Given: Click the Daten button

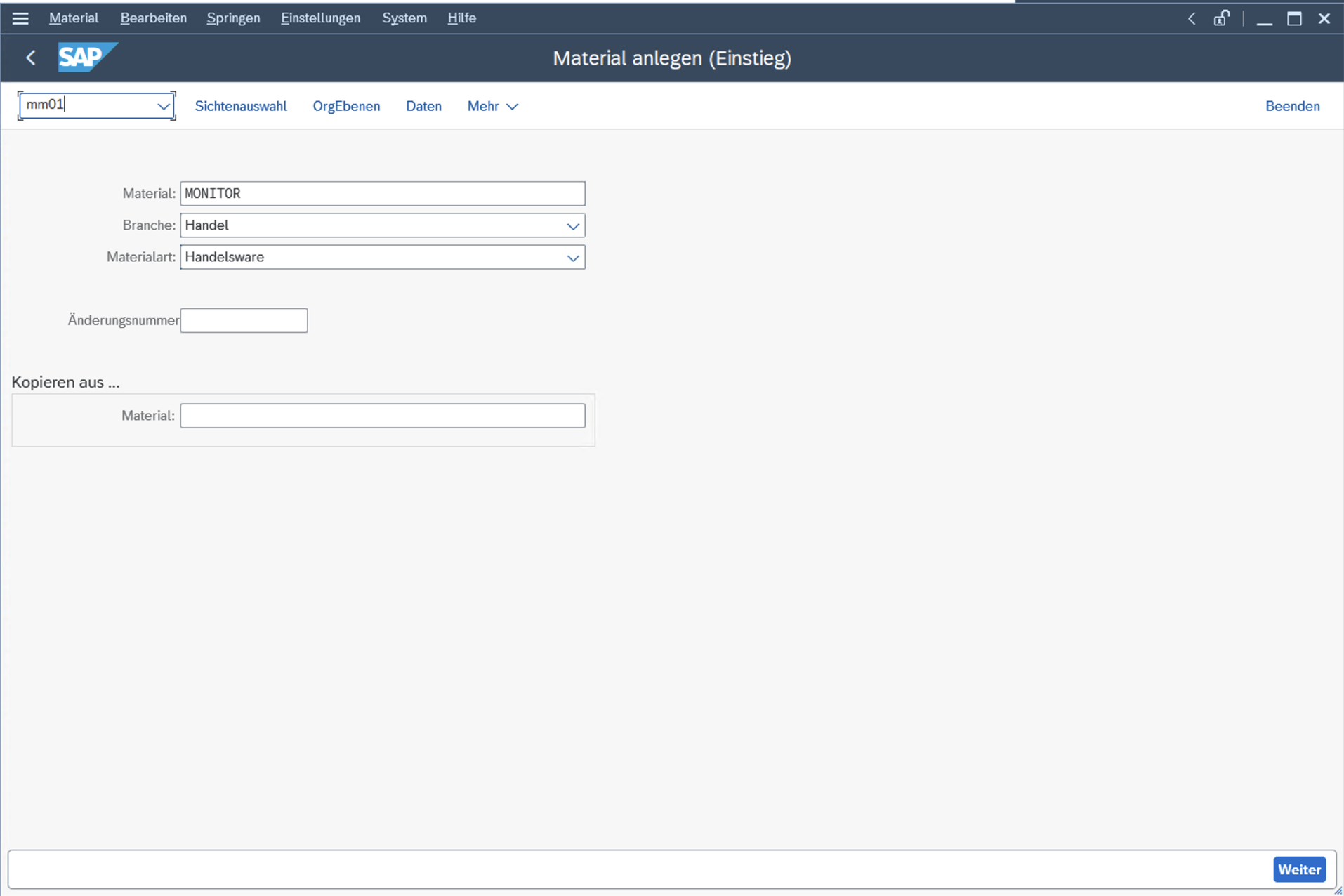Looking at the screenshot, I should (x=423, y=106).
